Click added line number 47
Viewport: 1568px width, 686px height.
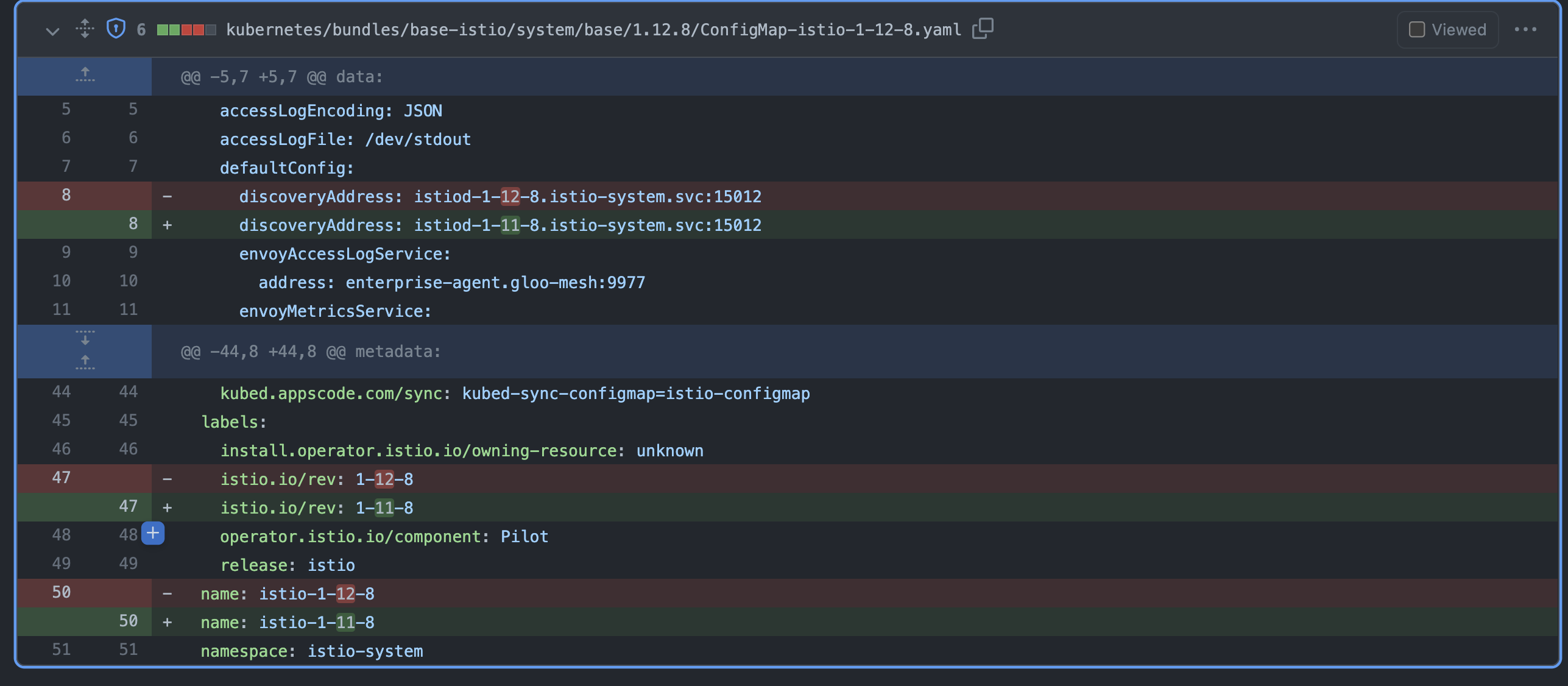[128, 506]
